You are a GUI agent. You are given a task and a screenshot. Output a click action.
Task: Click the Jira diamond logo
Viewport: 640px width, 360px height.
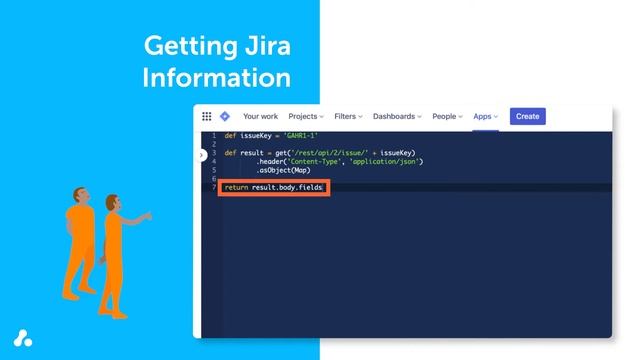(x=225, y=116)
